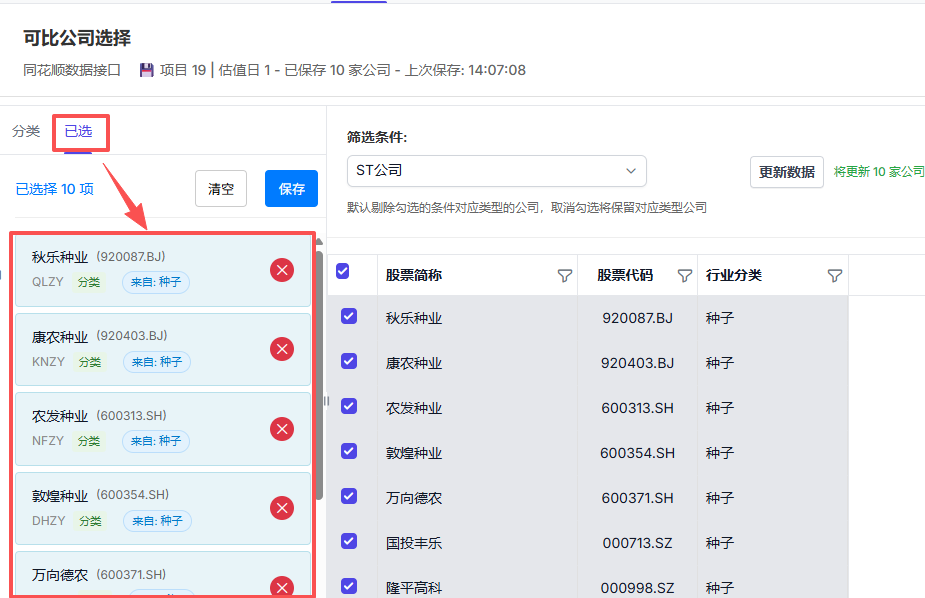Remove 万向德农 with its red X
Image resolution: width=925 pixels, height=598 pixels.
pos(282,586)
